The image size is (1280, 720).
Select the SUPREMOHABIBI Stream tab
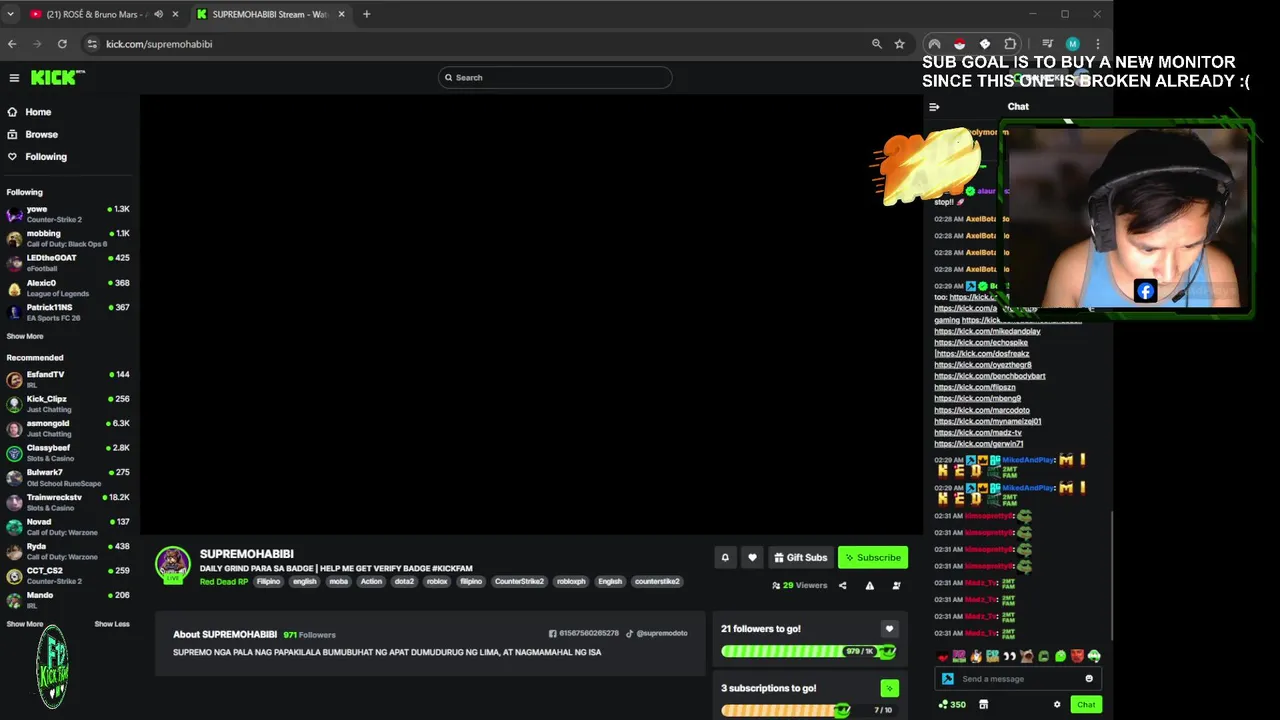(270, 14)
